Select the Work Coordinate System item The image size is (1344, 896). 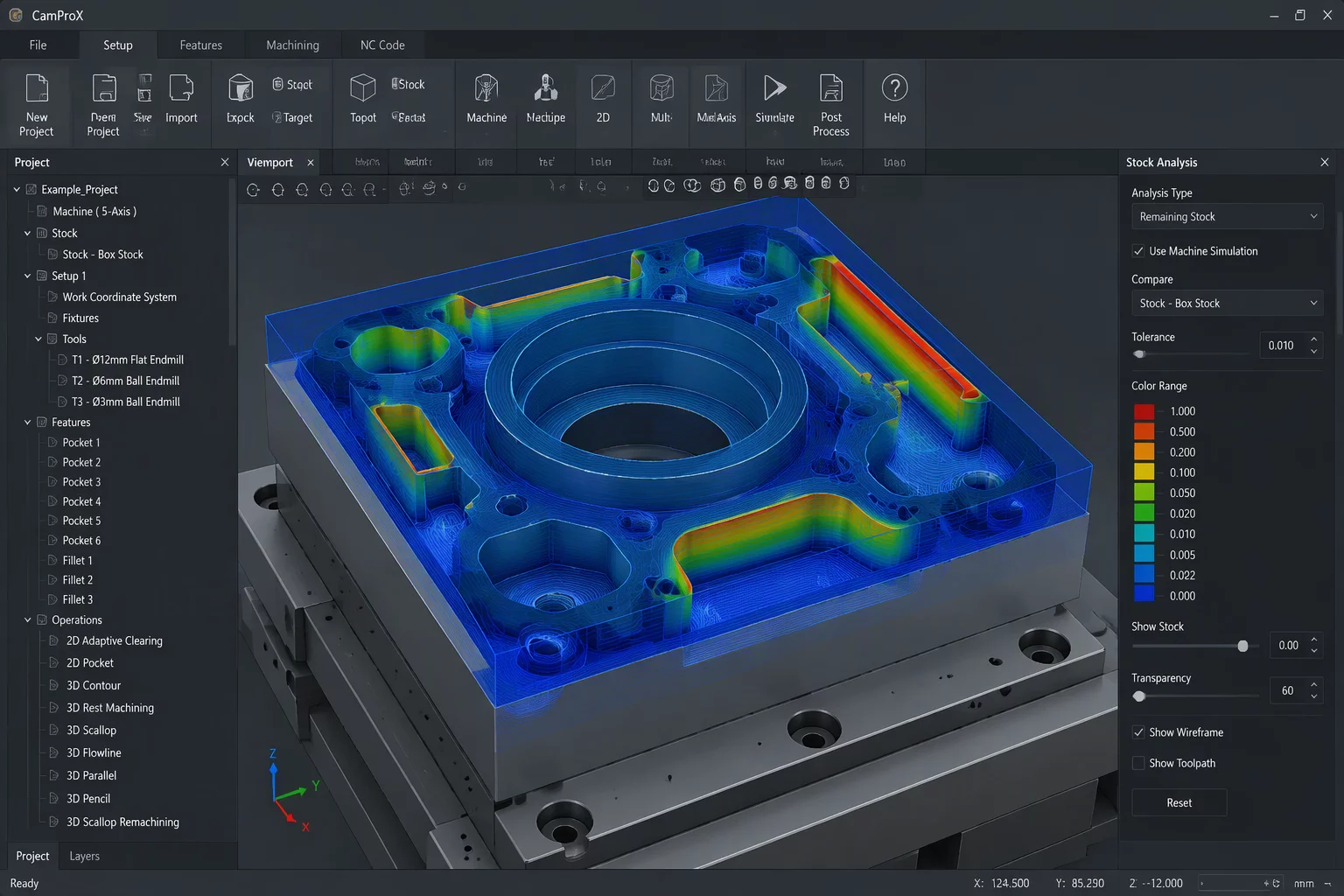pos(119,297)
